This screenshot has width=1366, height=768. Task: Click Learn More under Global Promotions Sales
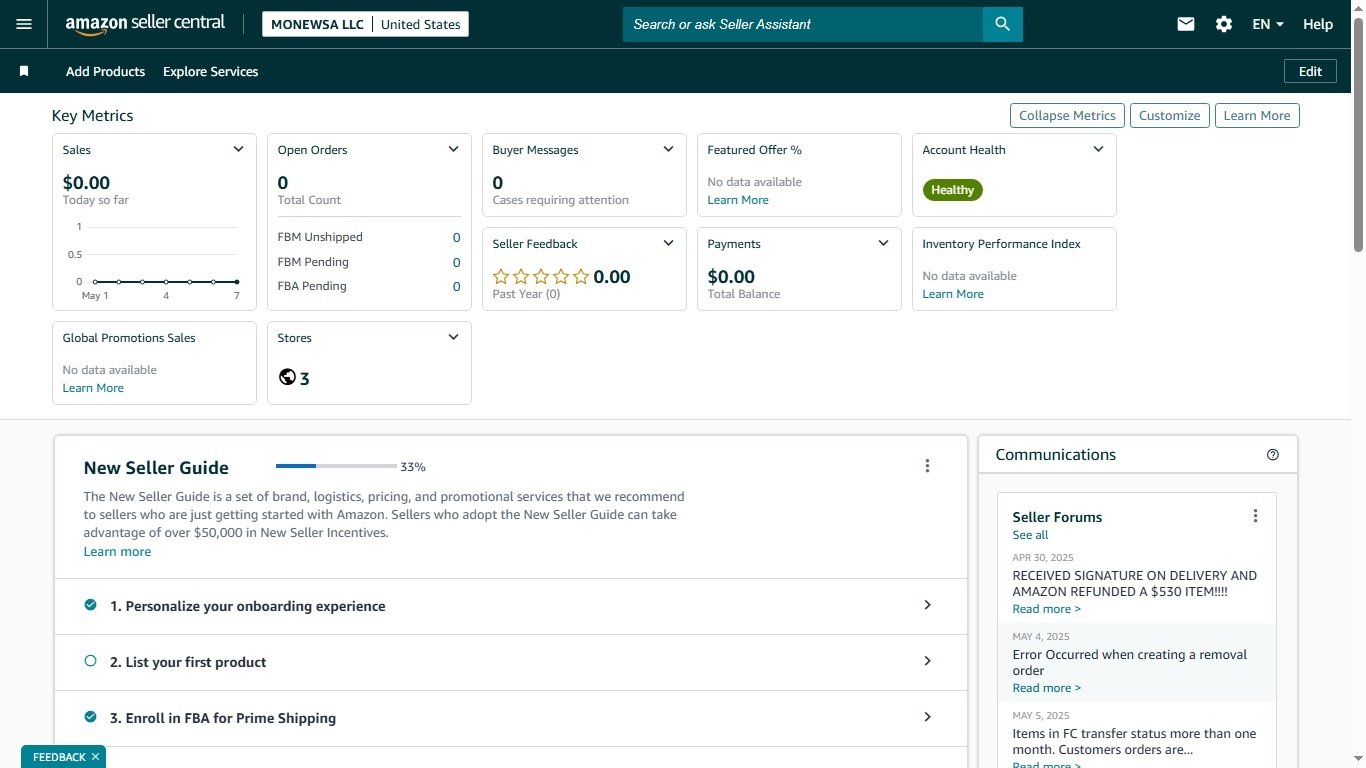tap(93, 388)
